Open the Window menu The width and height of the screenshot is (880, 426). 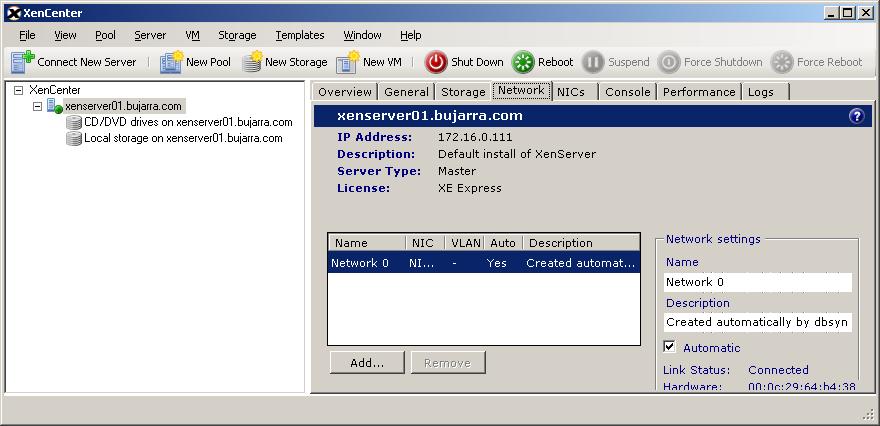[362, 35]
